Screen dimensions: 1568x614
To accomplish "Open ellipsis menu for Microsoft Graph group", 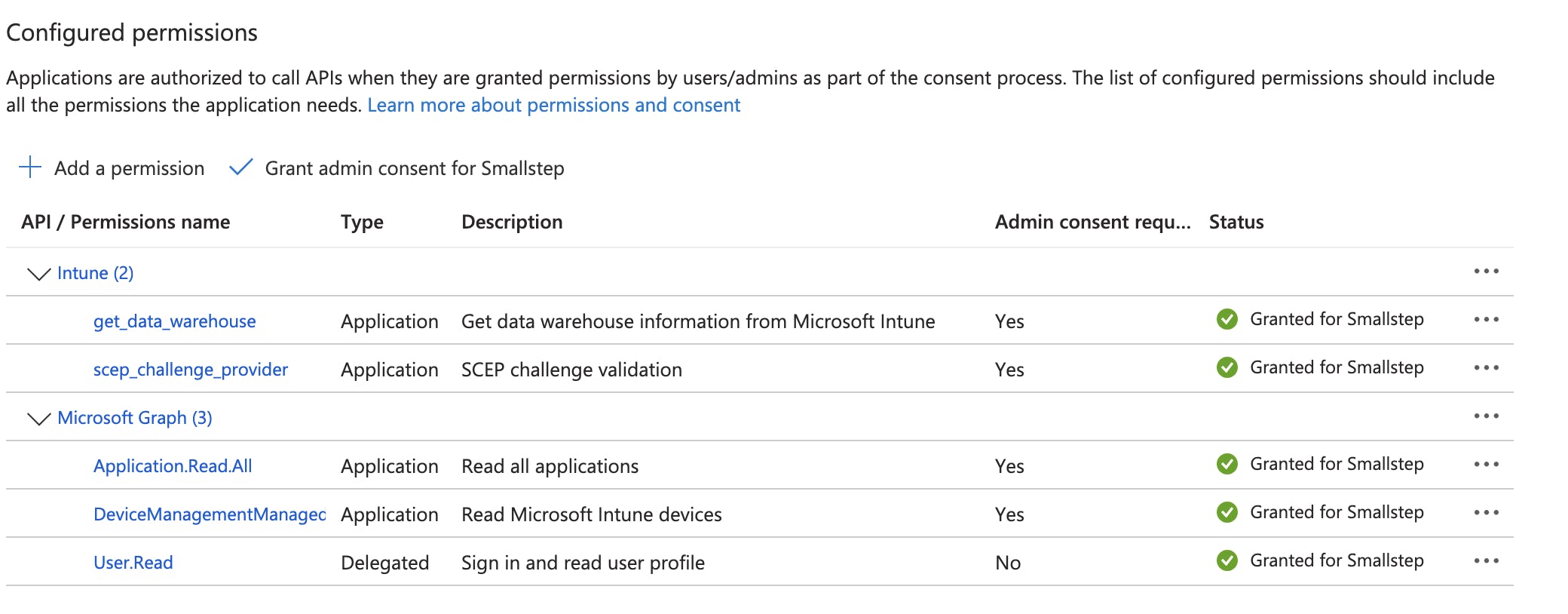I will [1486, 416].
